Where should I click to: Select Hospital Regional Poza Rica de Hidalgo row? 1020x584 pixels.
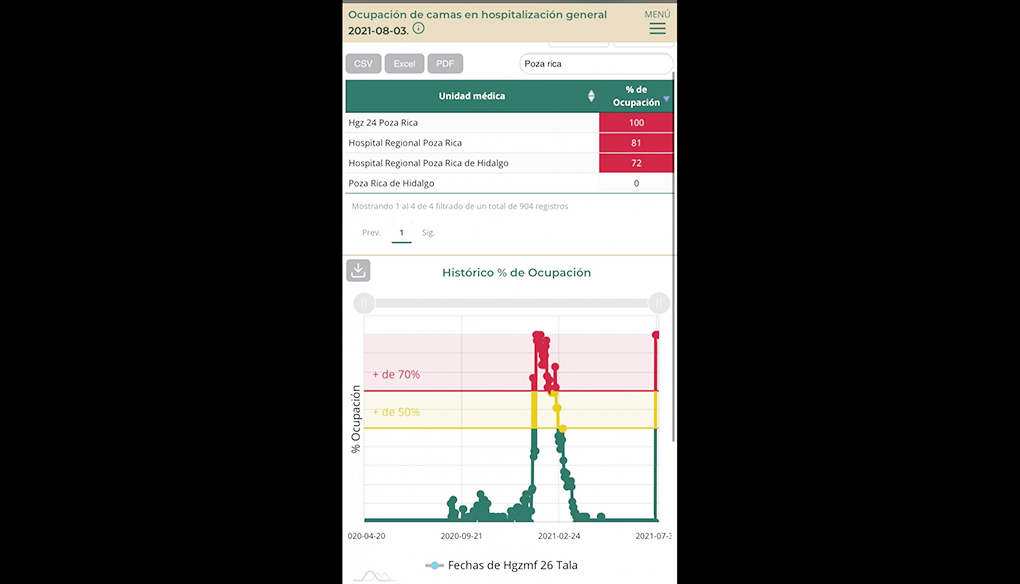472,163
